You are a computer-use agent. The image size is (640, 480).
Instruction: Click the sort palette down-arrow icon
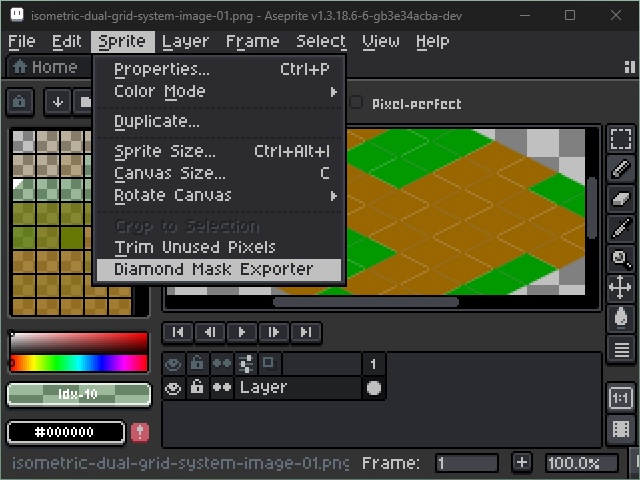(58, 101)
